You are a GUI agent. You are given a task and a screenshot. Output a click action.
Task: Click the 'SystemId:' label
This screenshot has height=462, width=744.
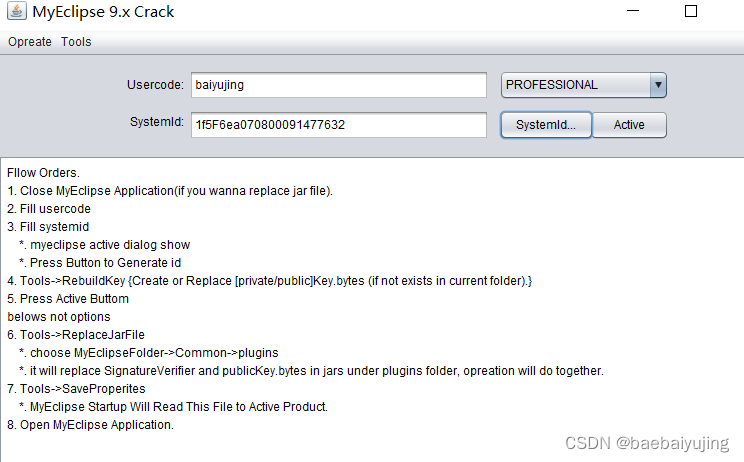tap(157, 124)
